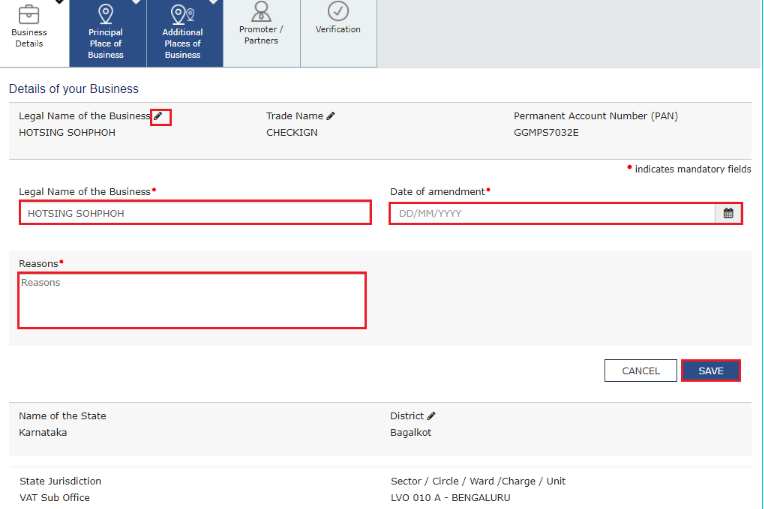764x509 pixels.
Task: Go to Additional Places of Business tab label
Action: point(182,44)
